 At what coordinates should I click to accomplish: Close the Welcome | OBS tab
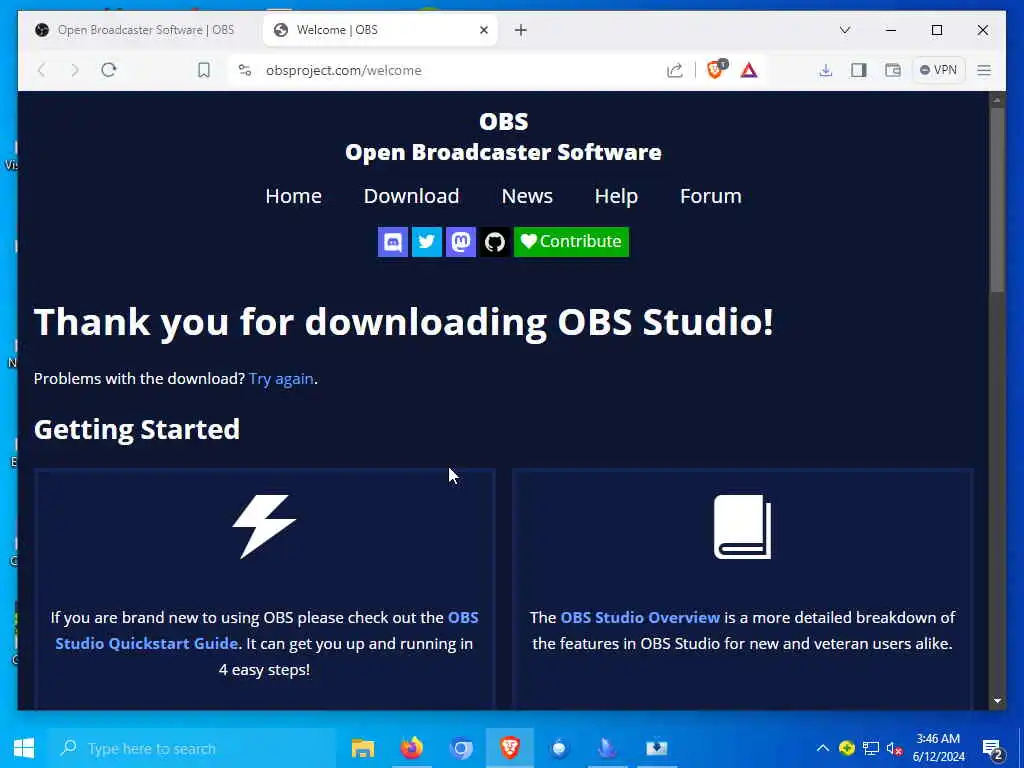click(484, 30)
